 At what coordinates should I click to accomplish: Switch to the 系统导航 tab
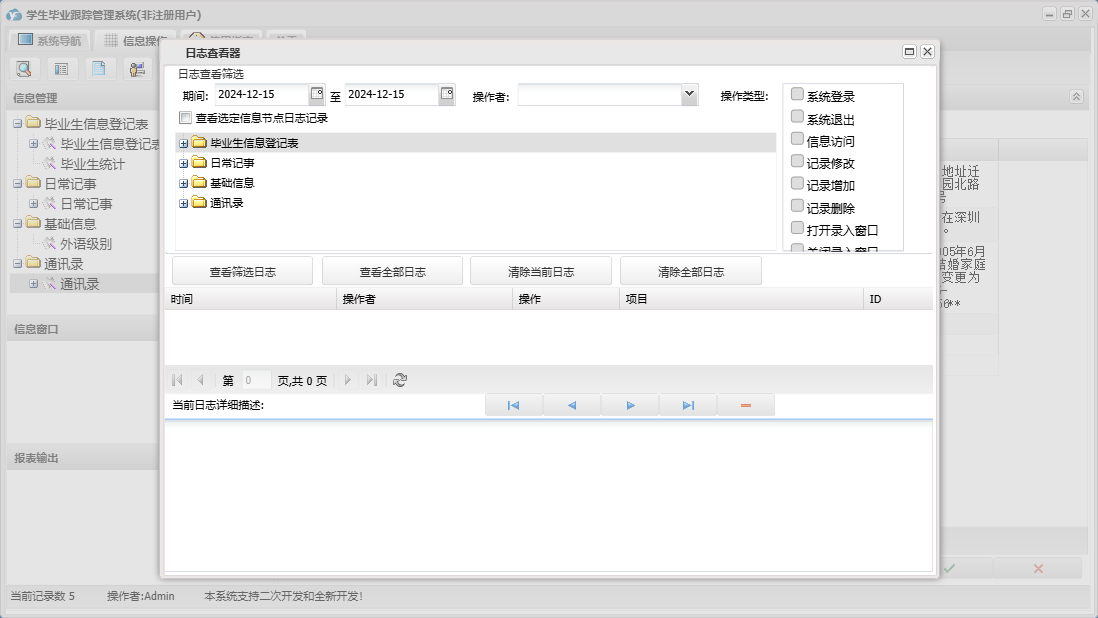50,41
